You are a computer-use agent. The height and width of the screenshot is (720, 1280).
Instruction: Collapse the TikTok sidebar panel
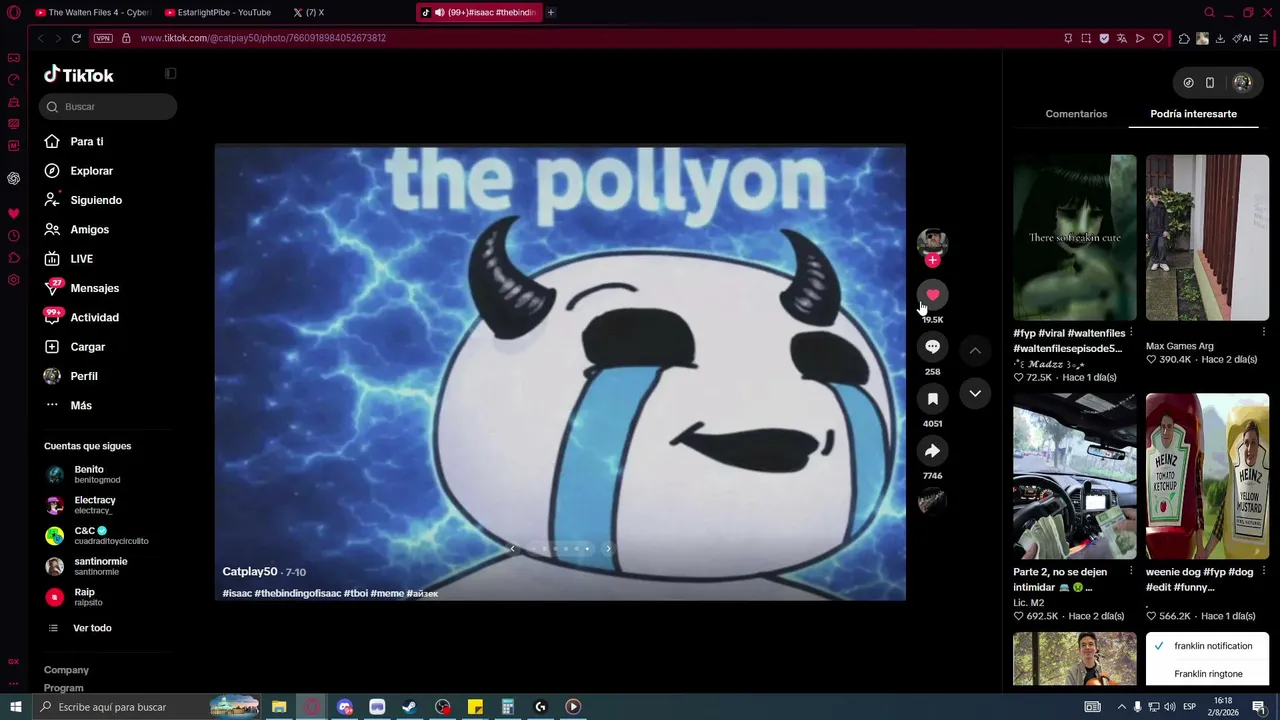coord(170,73)
